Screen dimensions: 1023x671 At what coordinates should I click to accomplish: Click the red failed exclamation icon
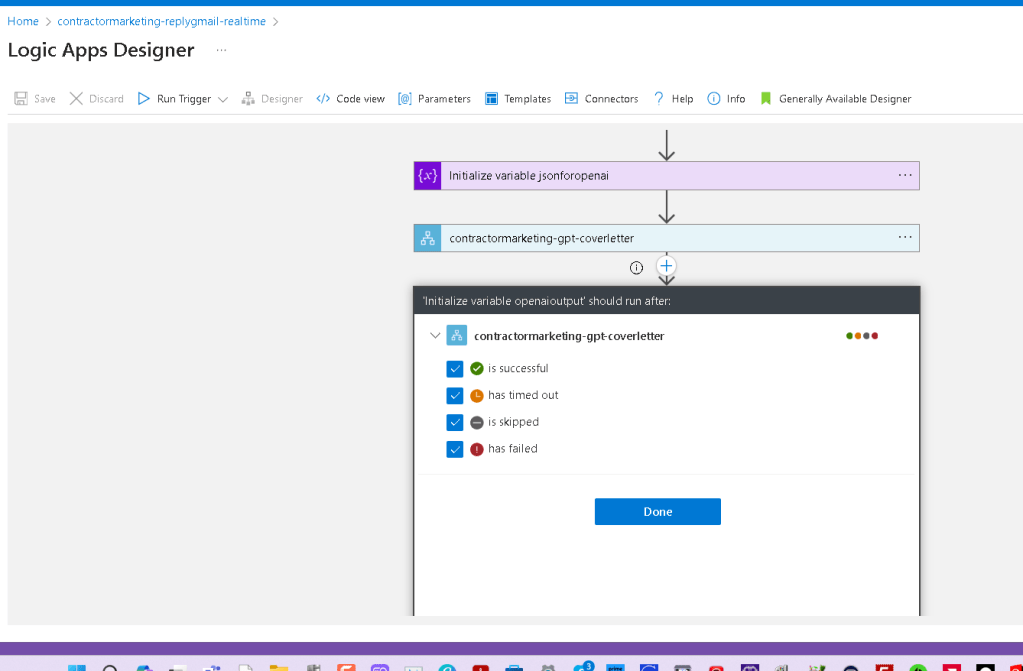coord(477,449)
